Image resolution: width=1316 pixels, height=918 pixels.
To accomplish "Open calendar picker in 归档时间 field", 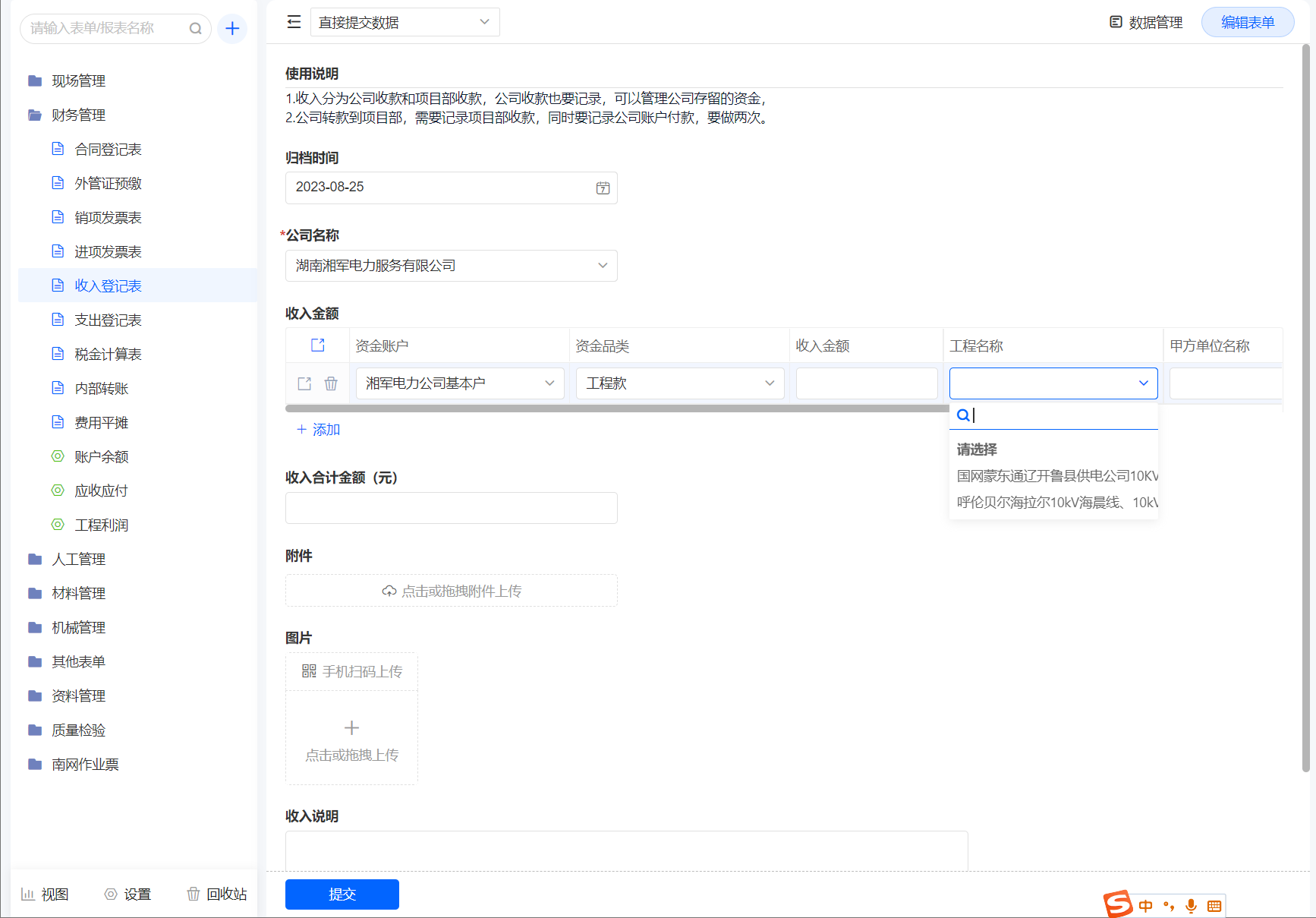I will pyautogui.click(x=603, y=188).
